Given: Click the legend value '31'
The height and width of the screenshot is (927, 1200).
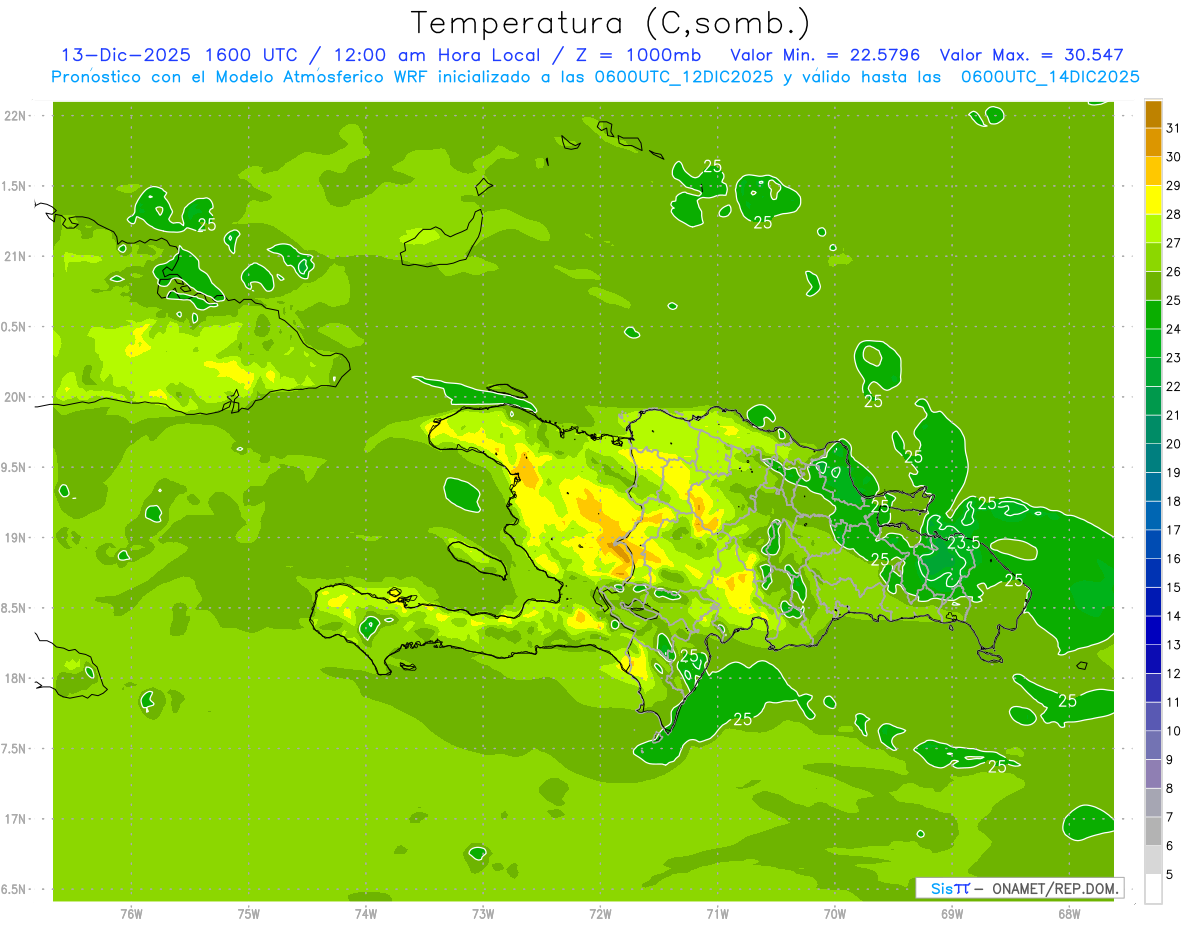Looking at the screenshot, I should (1174, 128).
